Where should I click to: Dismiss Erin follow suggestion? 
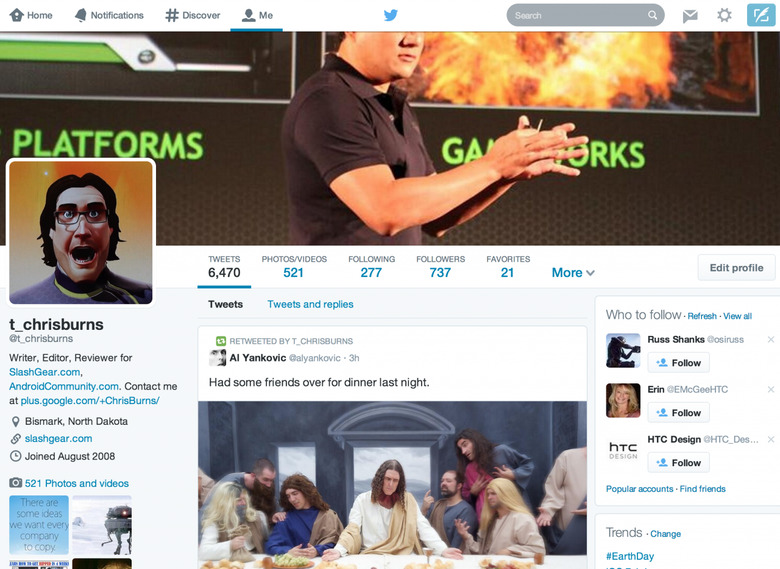tap(771, 389)
